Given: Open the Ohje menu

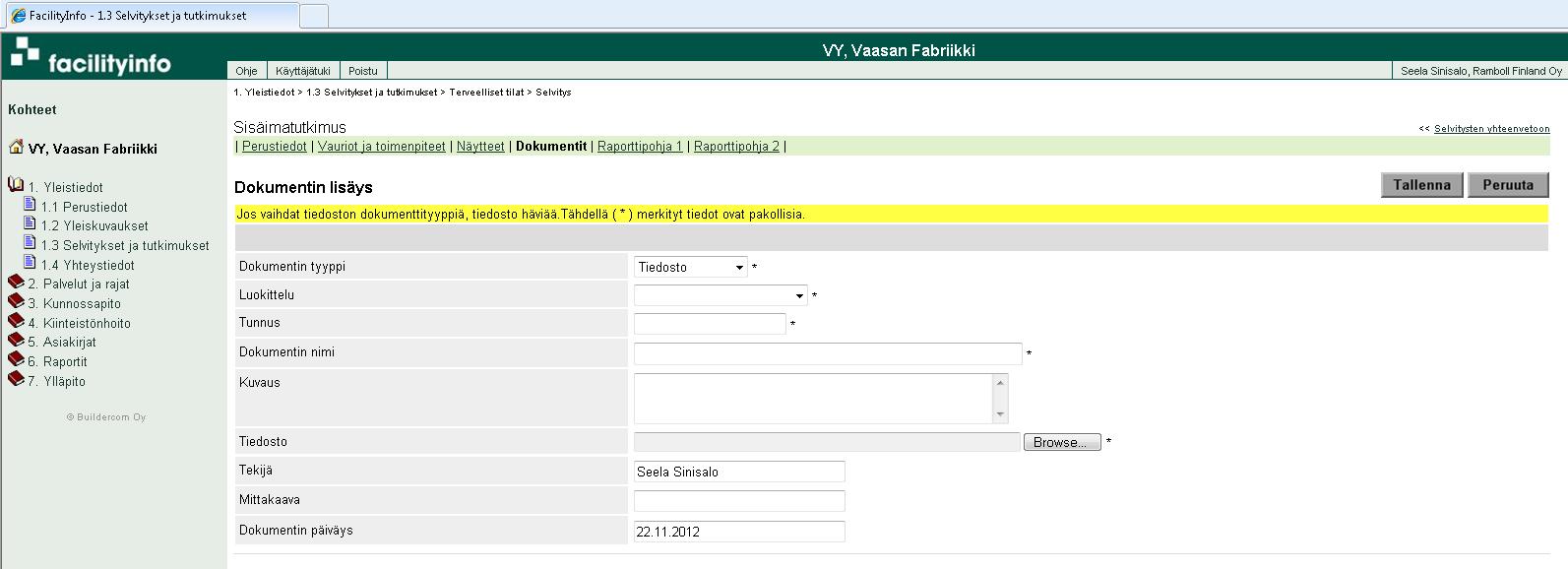Looking at the screenshot, I should (246, 71).
